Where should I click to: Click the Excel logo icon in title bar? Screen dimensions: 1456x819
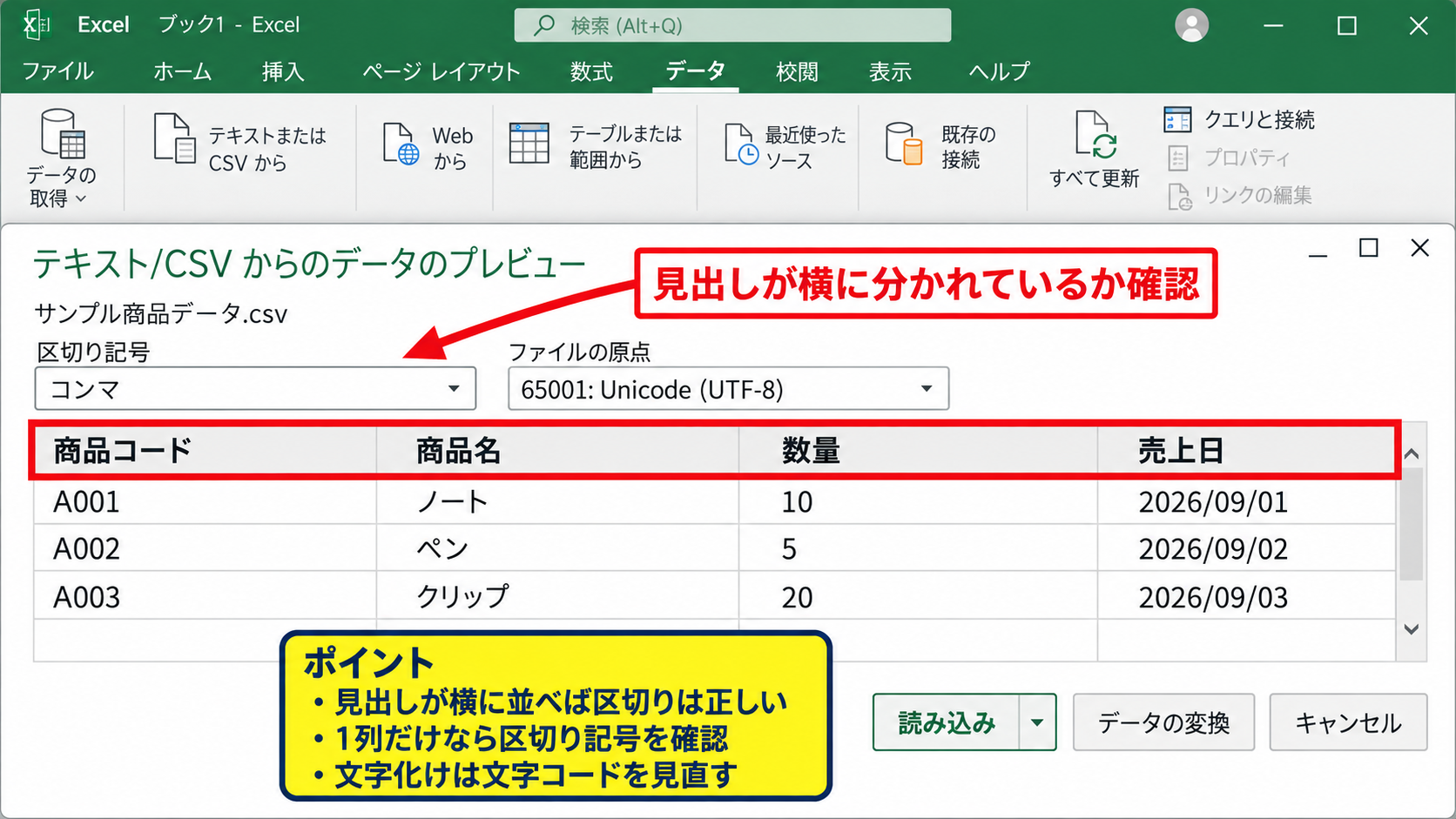pyautogui.click(x=36, y=24)
